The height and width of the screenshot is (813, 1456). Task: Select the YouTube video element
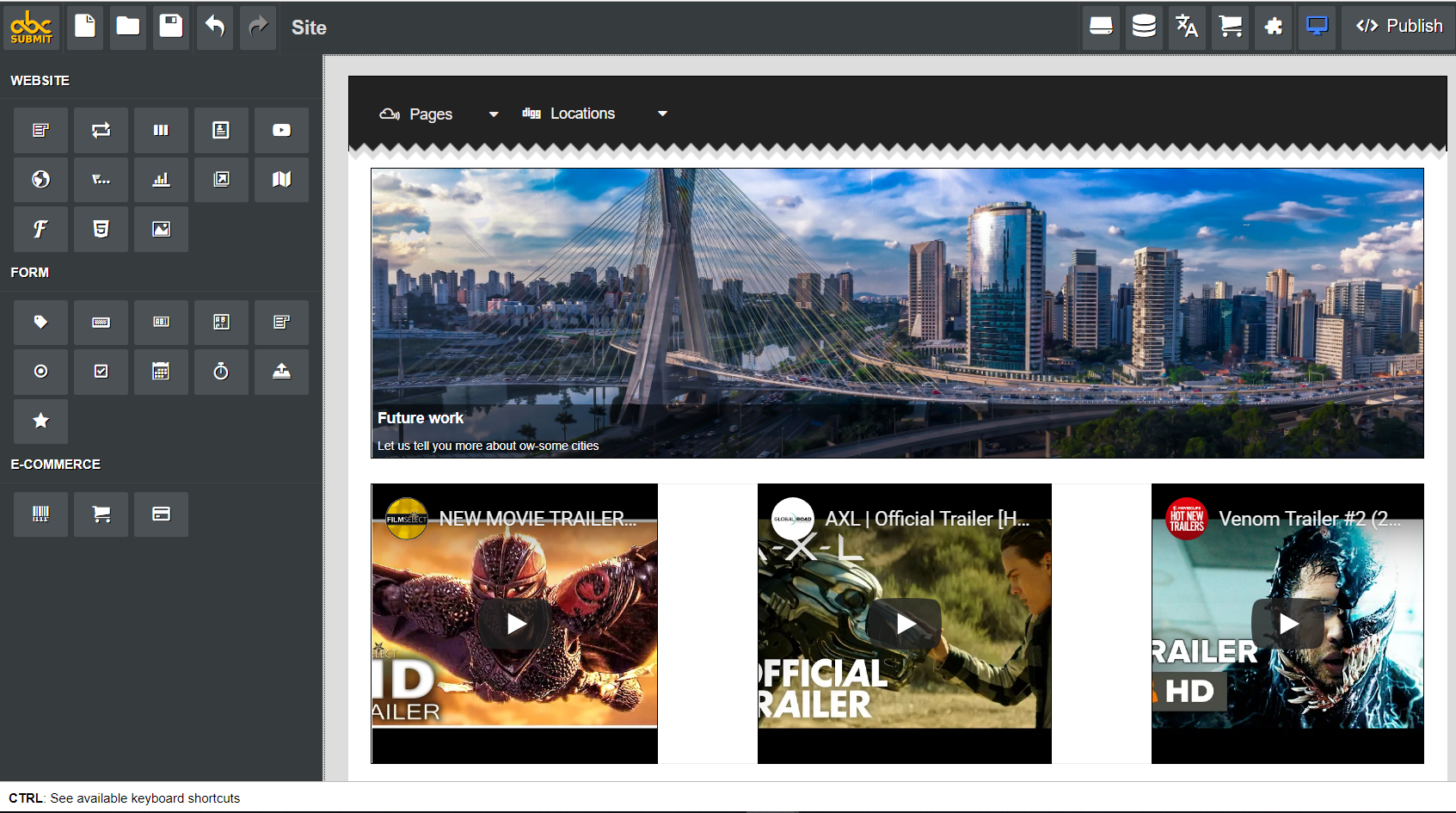click(281, 130)
